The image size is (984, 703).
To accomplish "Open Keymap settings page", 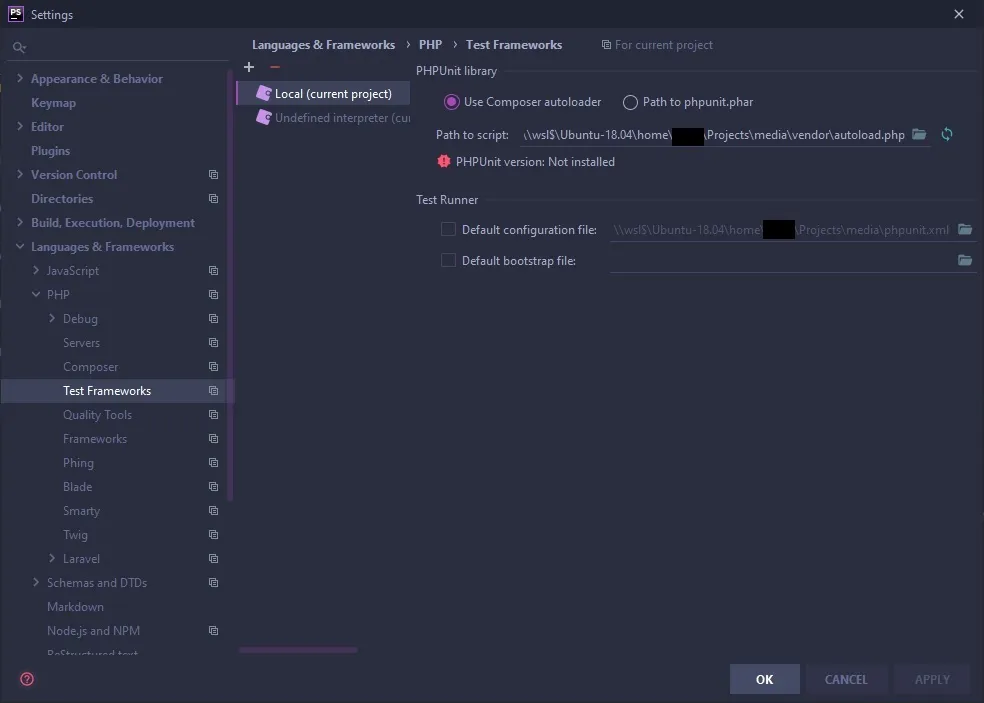I will click(x=53, y=102).
